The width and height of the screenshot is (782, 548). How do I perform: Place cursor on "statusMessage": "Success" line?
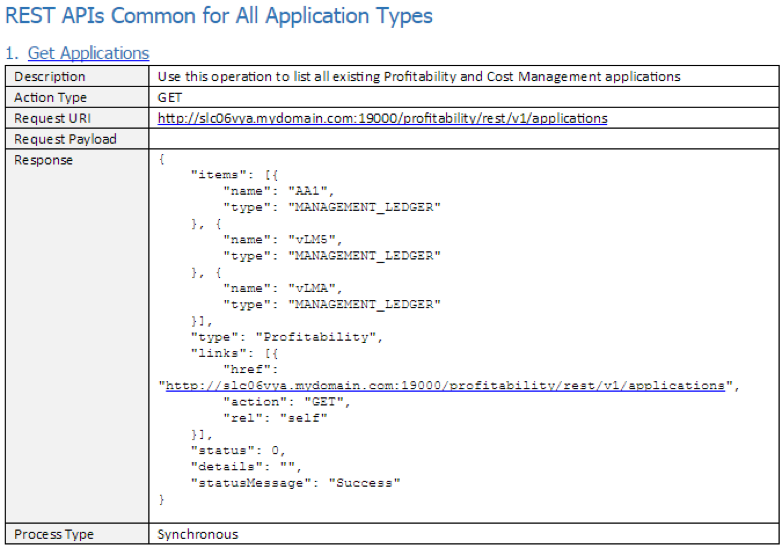(296, 483)
